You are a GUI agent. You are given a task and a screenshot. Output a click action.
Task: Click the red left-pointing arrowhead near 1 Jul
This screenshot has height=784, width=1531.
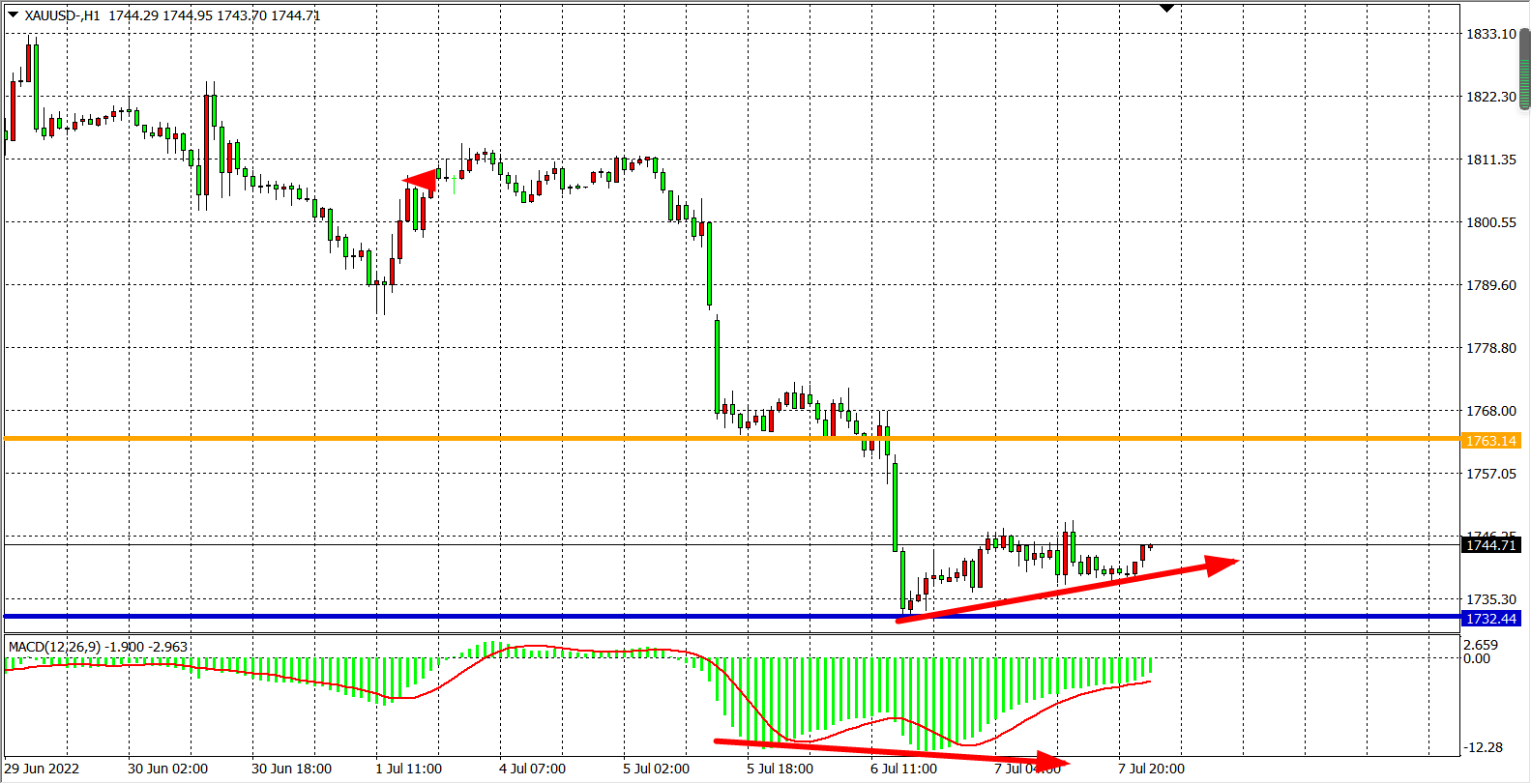pos(418,181)
